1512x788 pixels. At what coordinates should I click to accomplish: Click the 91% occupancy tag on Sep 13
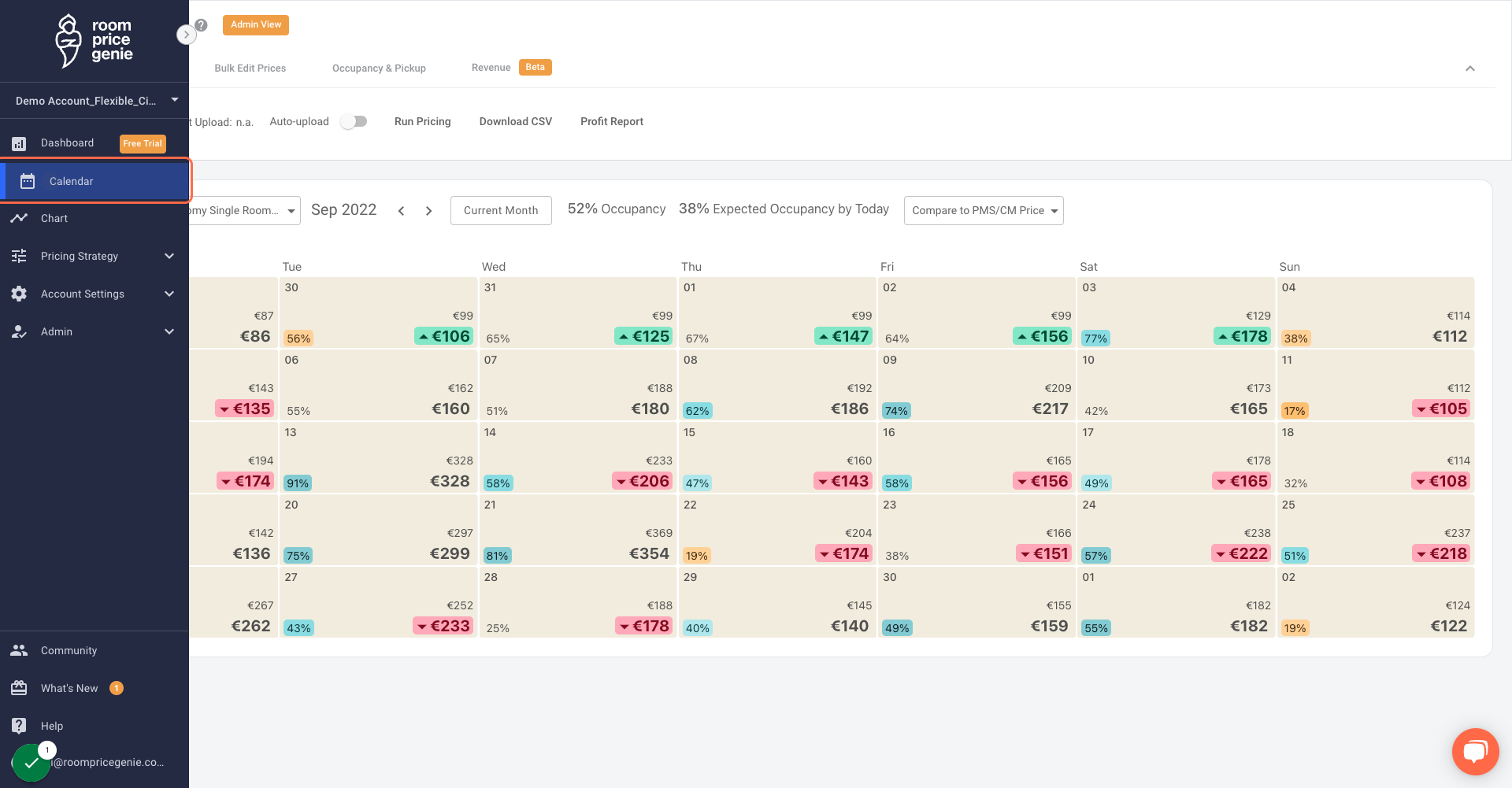(x=298, y=483)
